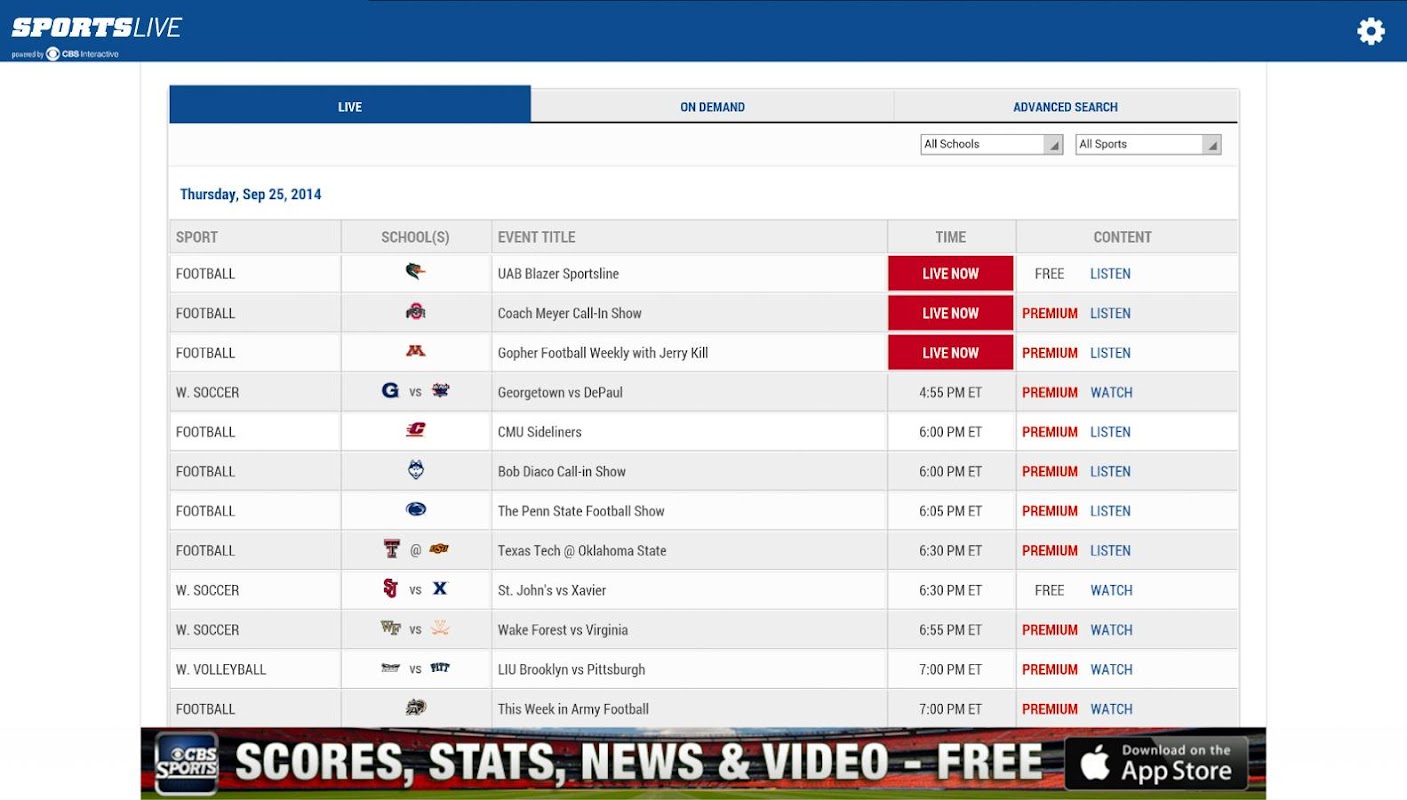
Task: Watch Georgetown vs DePaul
Action: tap(1111, 392)
